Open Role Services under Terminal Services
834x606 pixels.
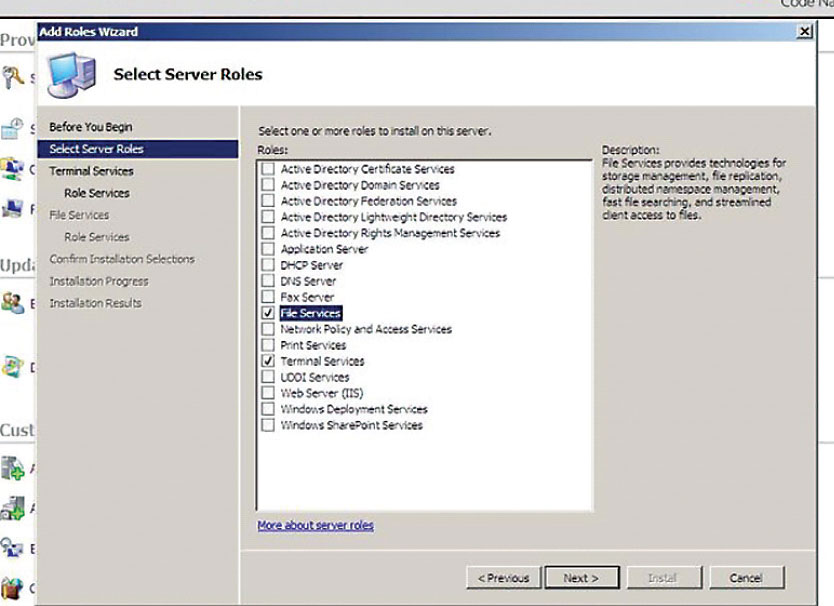pos(96,193)
